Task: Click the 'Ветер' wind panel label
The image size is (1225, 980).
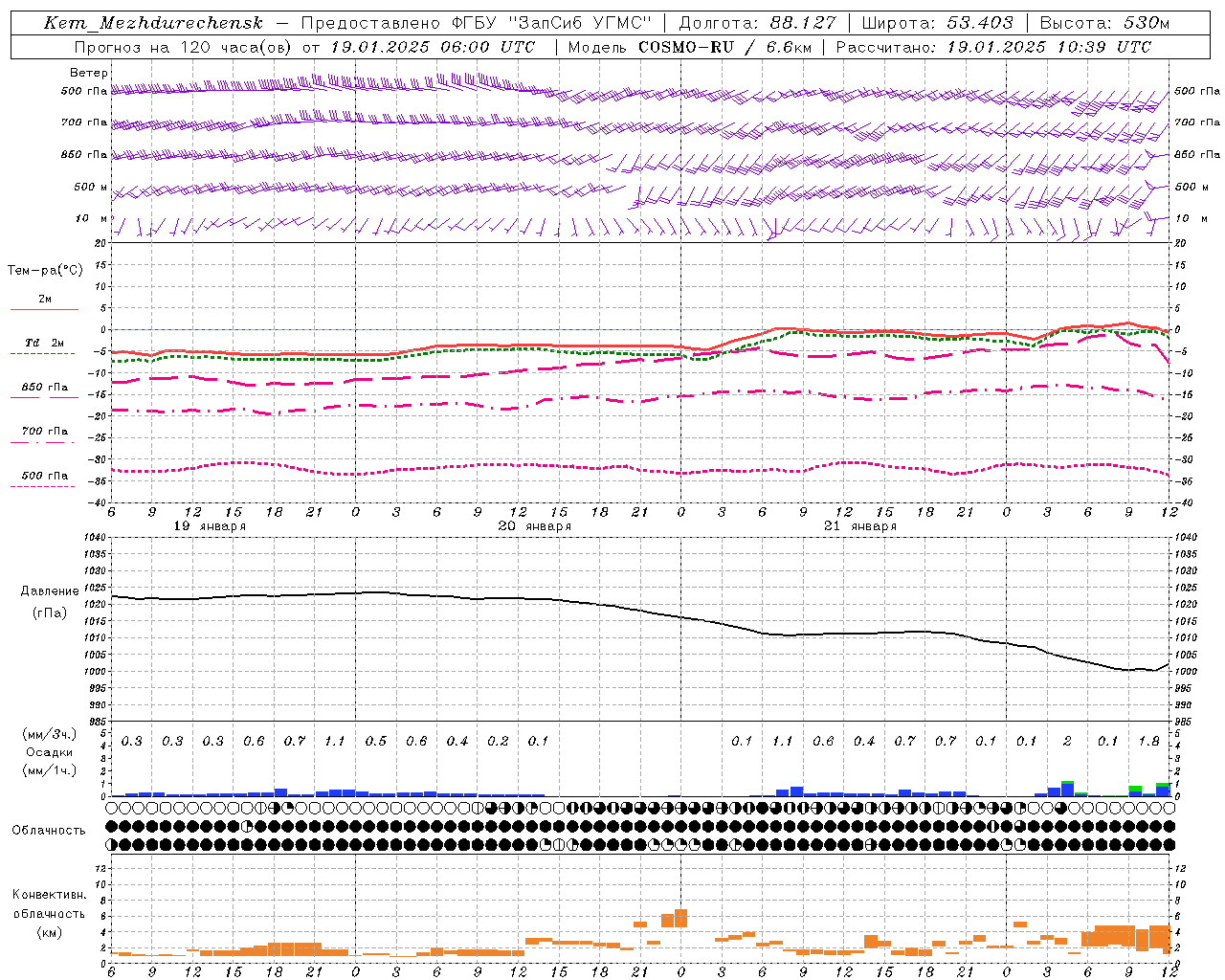Action: point(89,73)
